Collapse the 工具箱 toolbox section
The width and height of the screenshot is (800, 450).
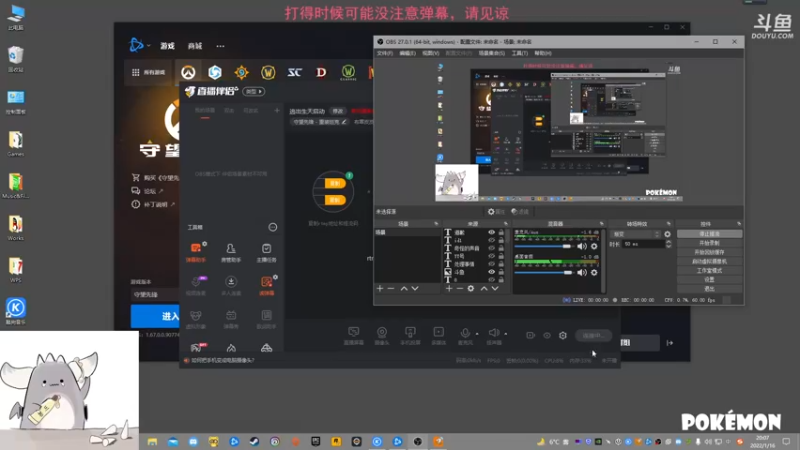pyautogui.click(x=273, y=227)
